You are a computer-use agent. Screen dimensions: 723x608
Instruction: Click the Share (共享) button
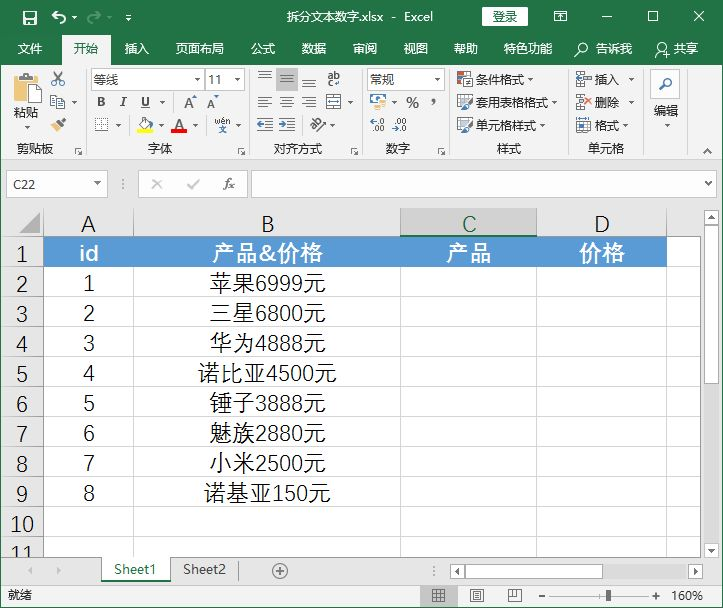676,48
